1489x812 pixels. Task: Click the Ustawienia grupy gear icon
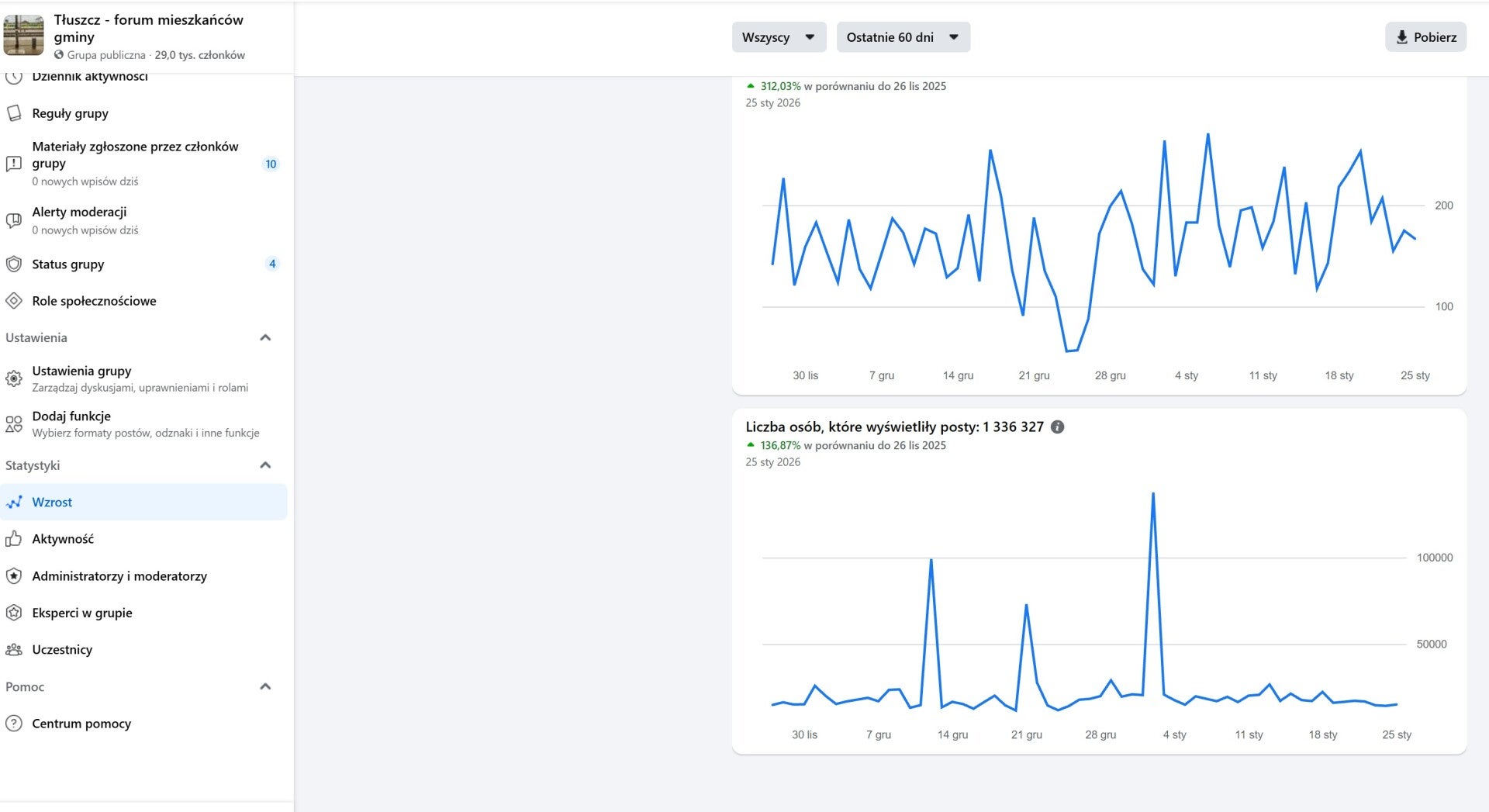click(14, 378)
